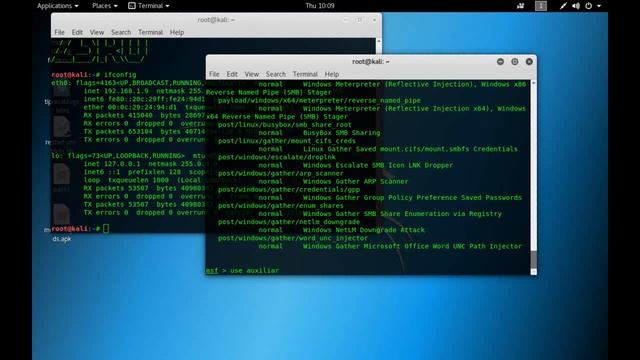This screenshot has height=360, width=640.
Task: Click scroll-up arrow in back terminal scrollbar
Action: (379, 41)
